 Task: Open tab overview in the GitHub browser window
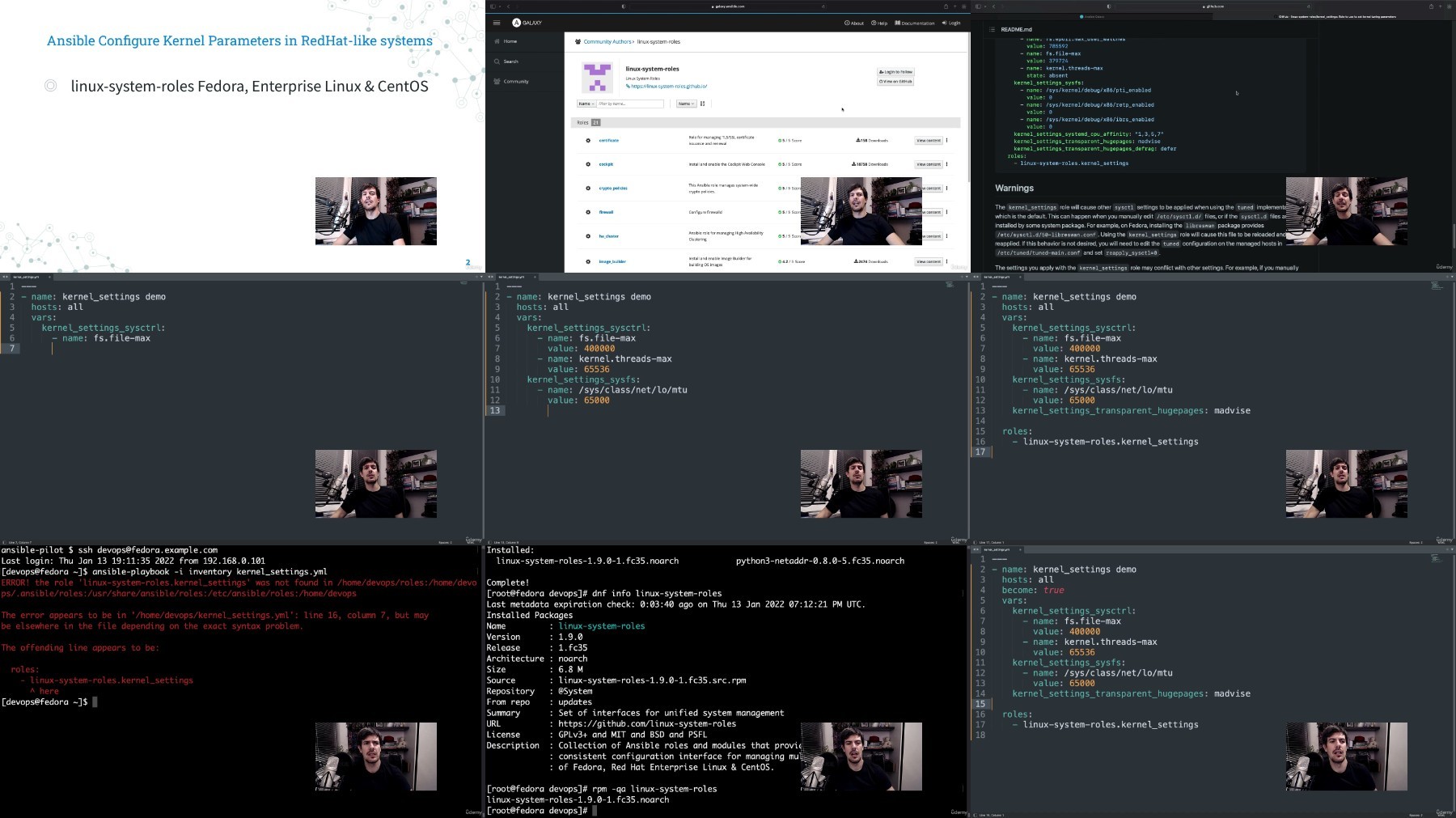coord(1449,6)
